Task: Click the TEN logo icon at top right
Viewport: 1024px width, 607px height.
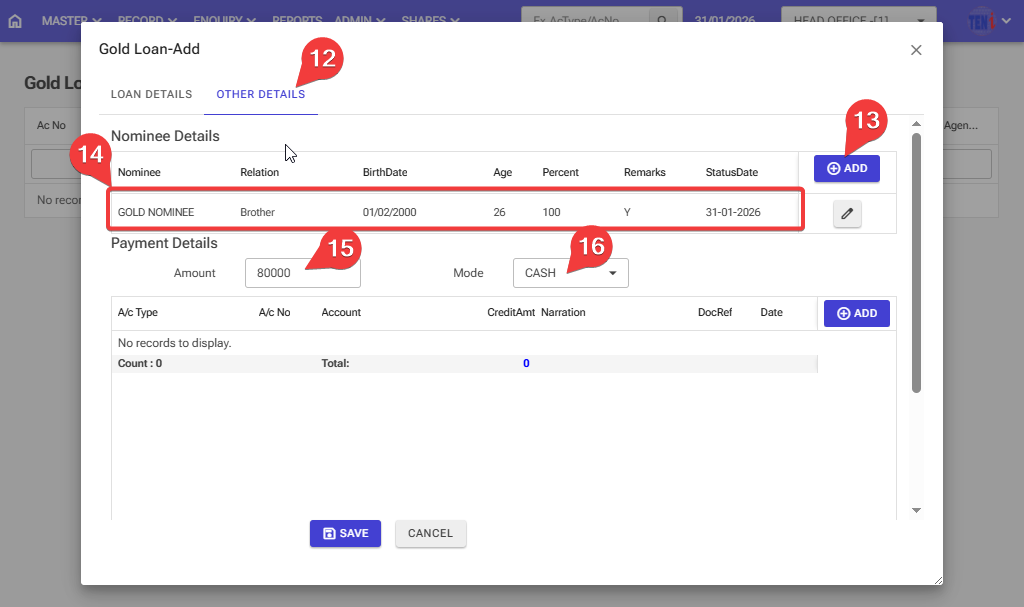Action: [x=982, y=21]
